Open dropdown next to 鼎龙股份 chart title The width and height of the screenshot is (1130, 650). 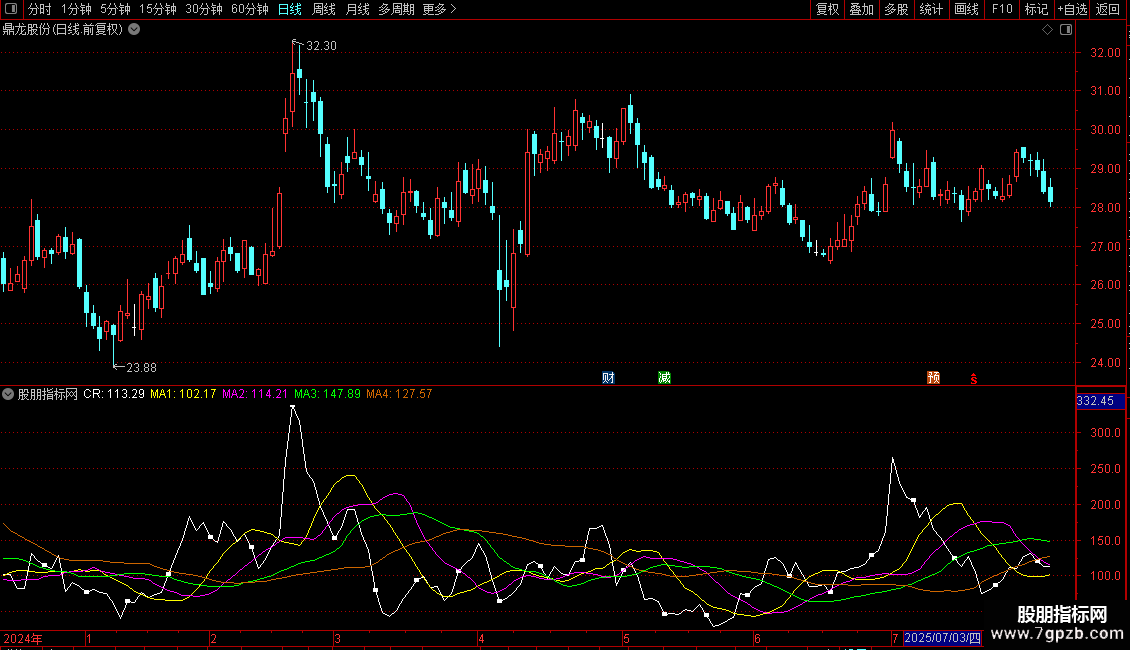[134, 30]
